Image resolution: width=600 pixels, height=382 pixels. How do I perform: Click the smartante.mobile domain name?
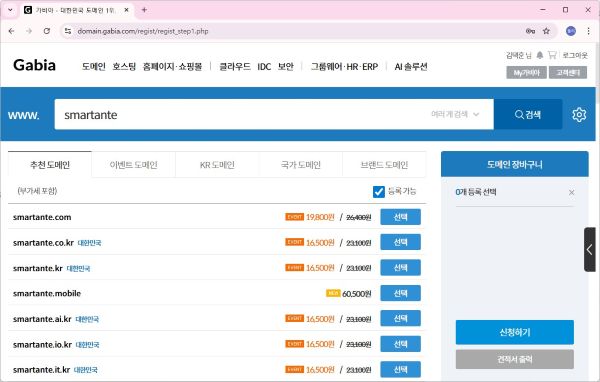click(x=47, y=294)
